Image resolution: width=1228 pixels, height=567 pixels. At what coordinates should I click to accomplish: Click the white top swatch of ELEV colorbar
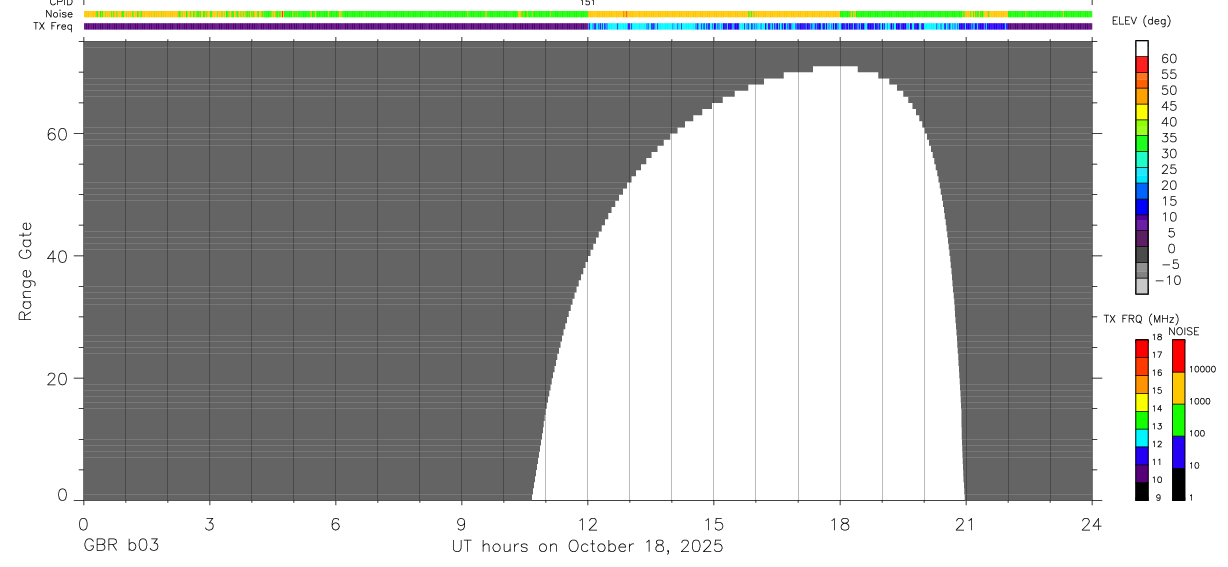[1142, 48]
